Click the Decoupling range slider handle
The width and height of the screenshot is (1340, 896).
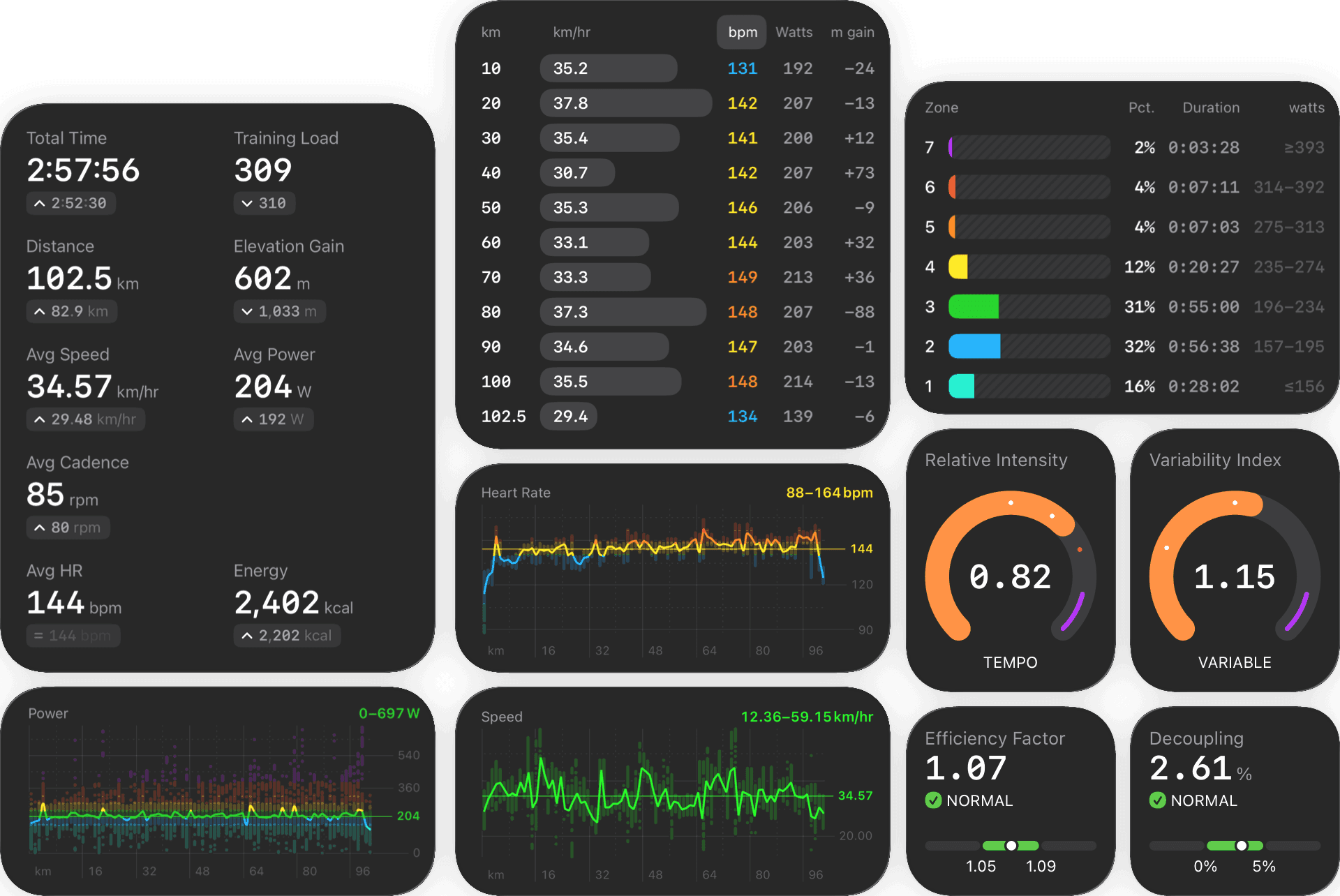1242,844
